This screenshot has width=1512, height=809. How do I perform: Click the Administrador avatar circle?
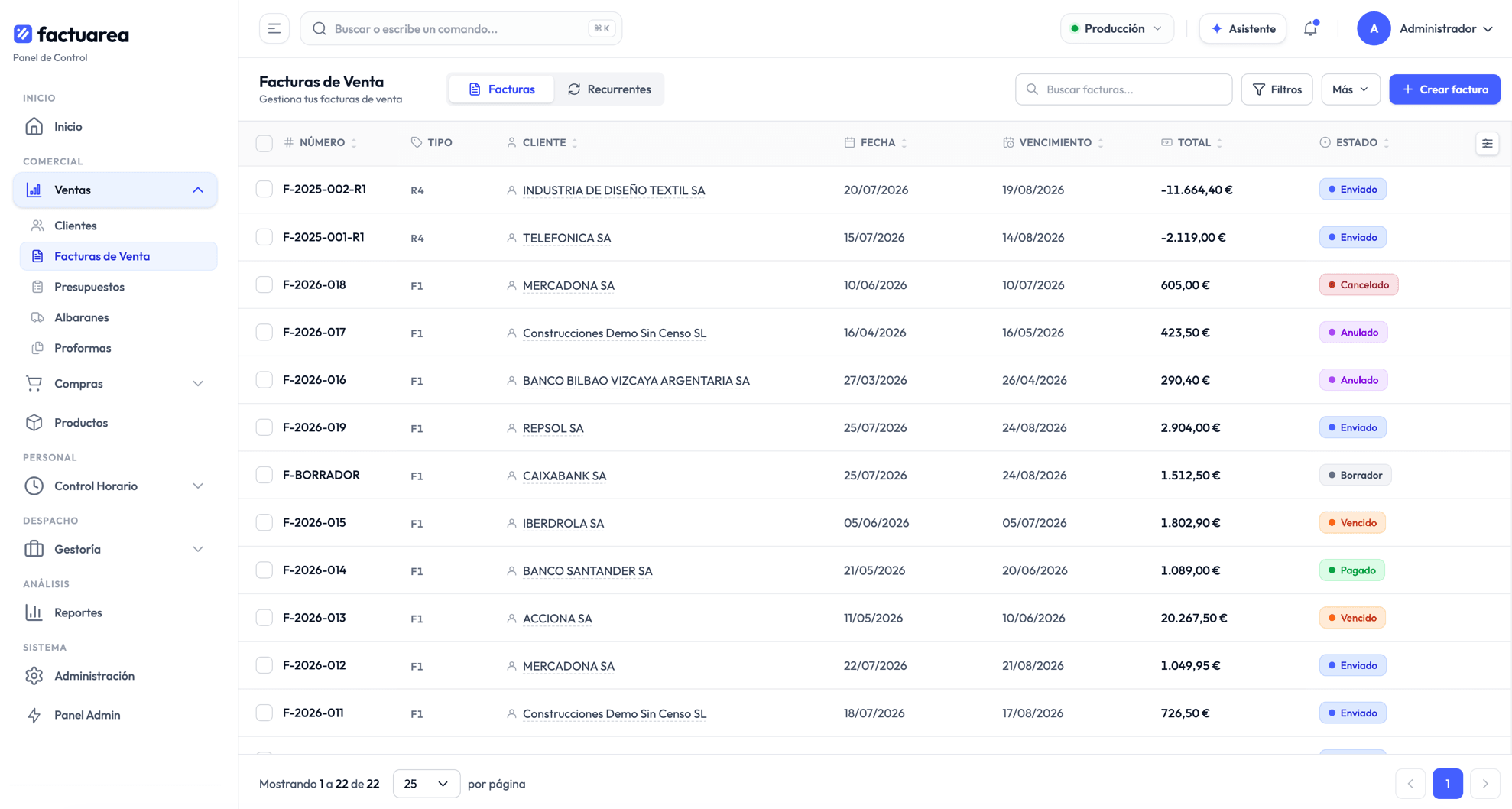(1373, 28)
